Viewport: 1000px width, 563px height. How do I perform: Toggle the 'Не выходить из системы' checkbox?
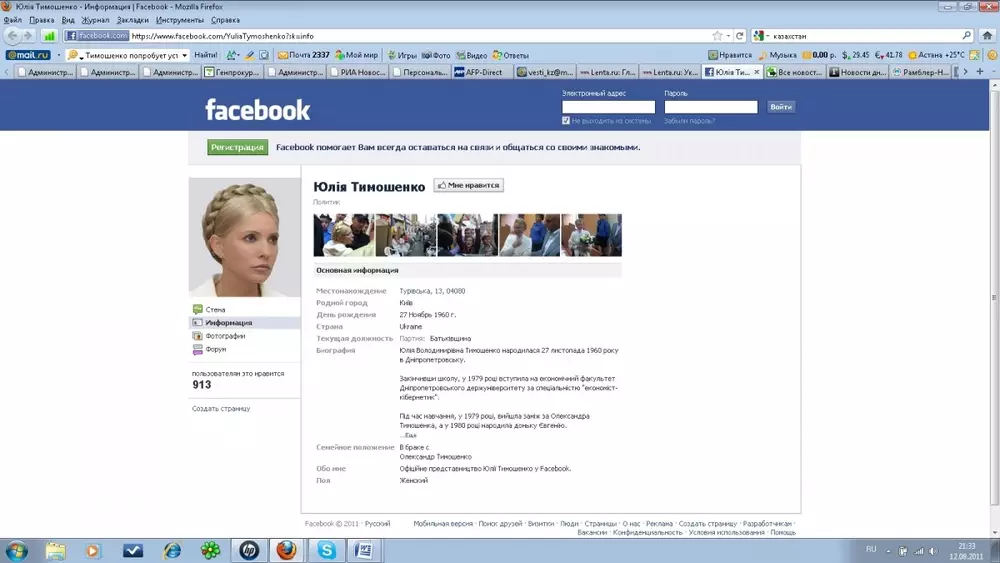click(566, 121)
